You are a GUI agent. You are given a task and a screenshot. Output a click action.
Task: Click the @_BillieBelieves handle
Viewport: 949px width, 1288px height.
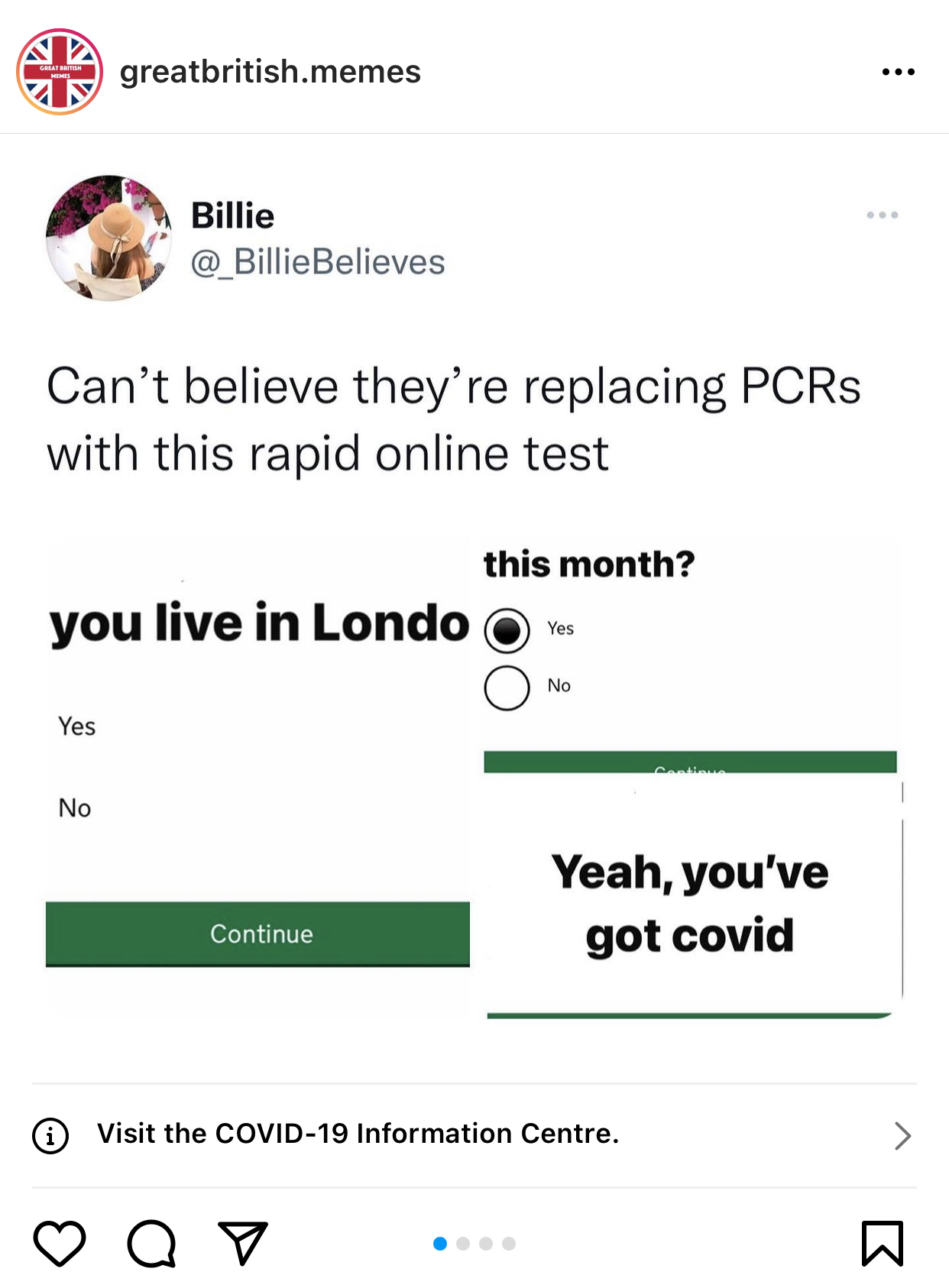[317, 262]
